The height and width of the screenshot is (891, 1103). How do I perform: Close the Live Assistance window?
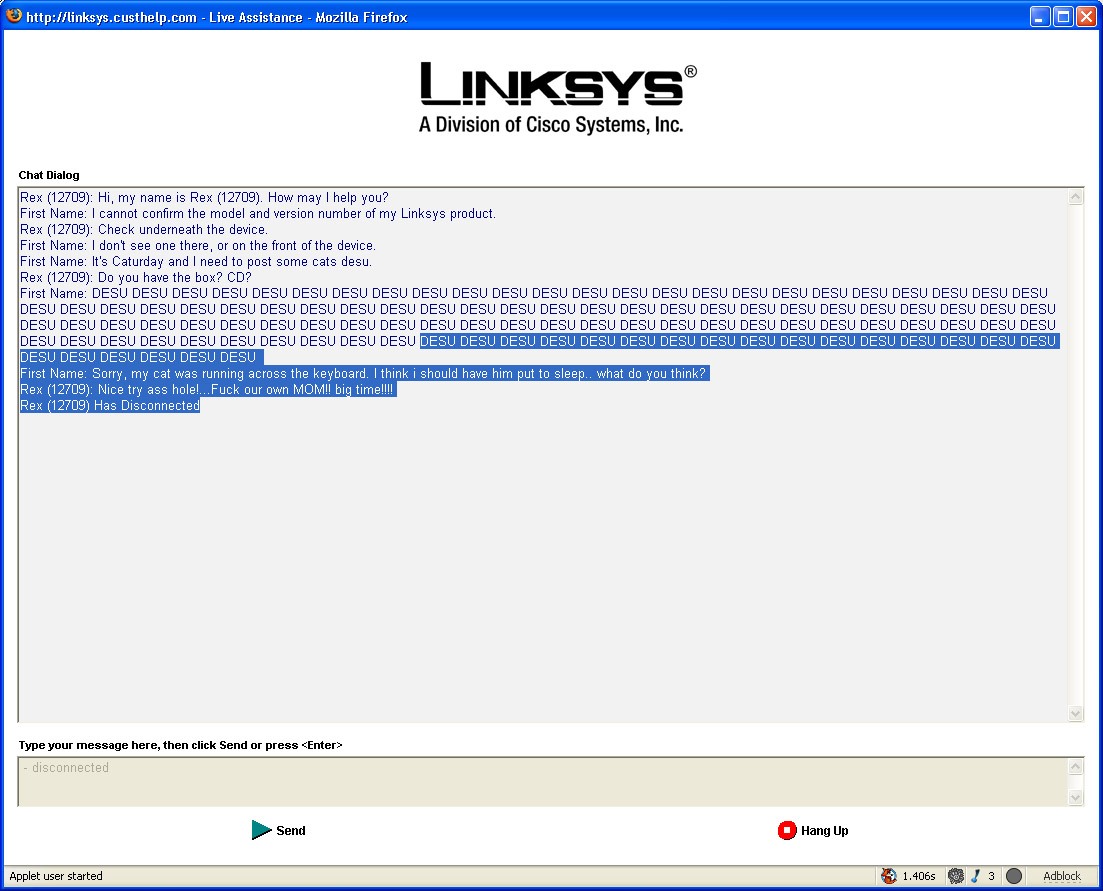pyautogui.click(x=1086, y=16)
